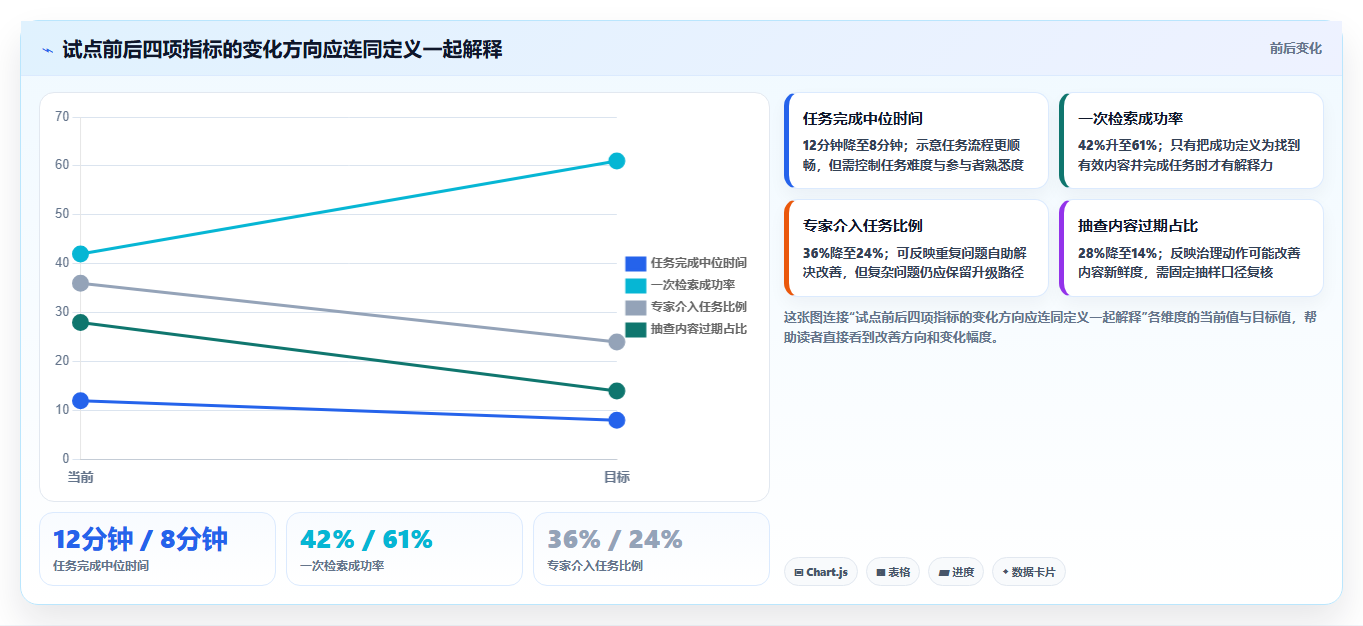Click the 36% / 24% stat value
This screenshot has height=626, width=1363.
[614, 539]
